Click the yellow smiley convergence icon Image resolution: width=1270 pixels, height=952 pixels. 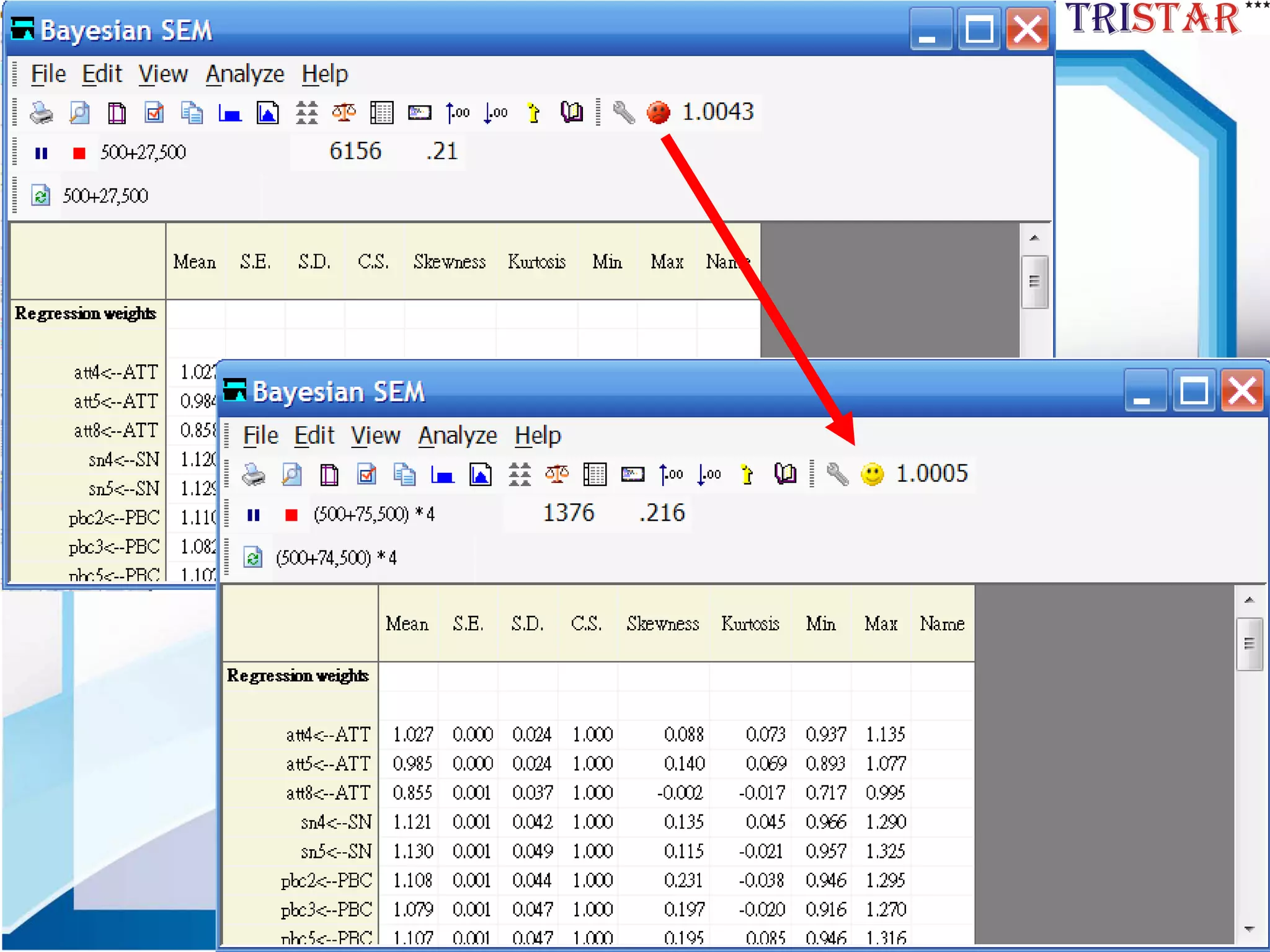(873, 475)
